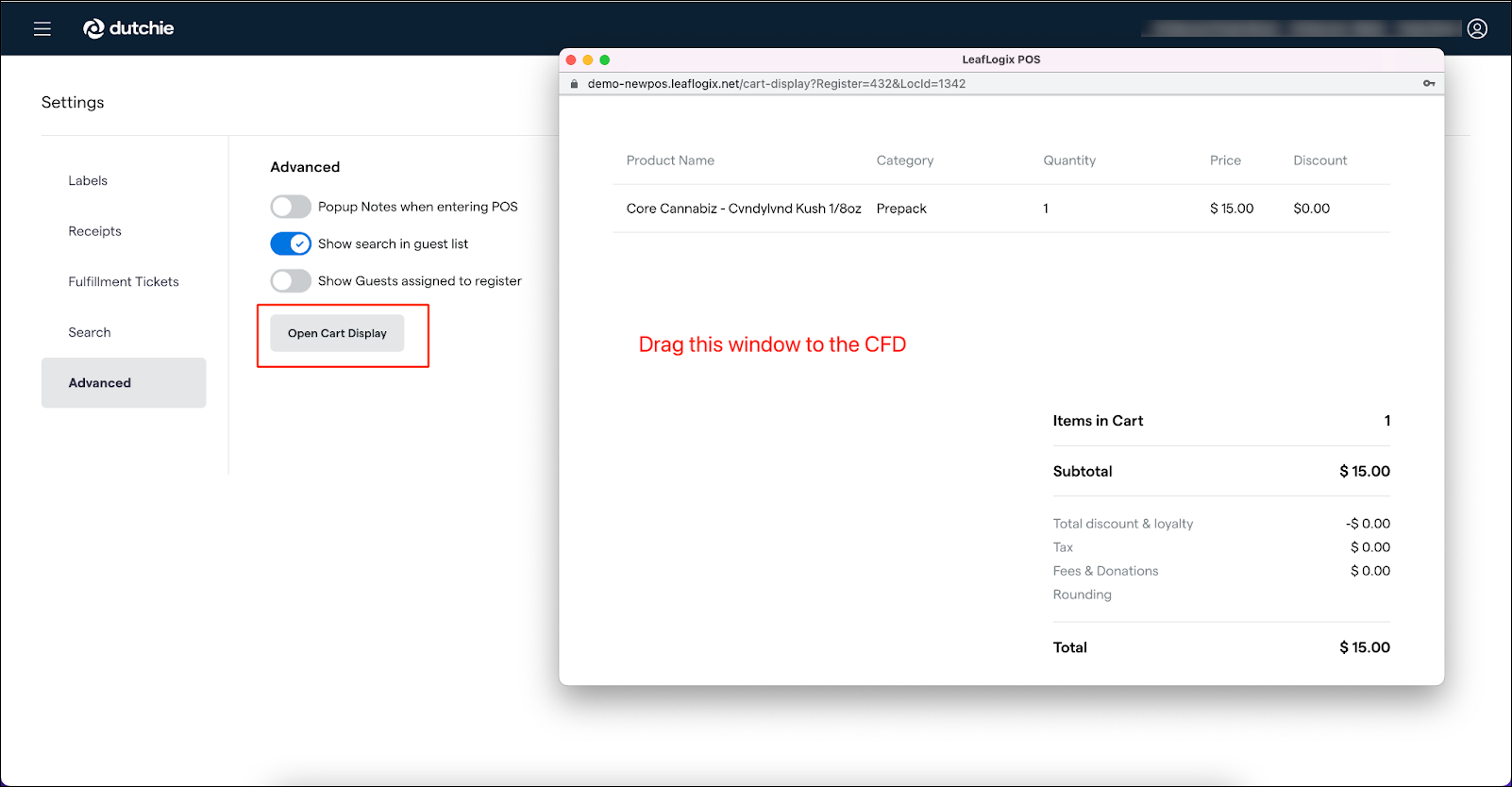Click the Items in Cart label

[1098, 421]
